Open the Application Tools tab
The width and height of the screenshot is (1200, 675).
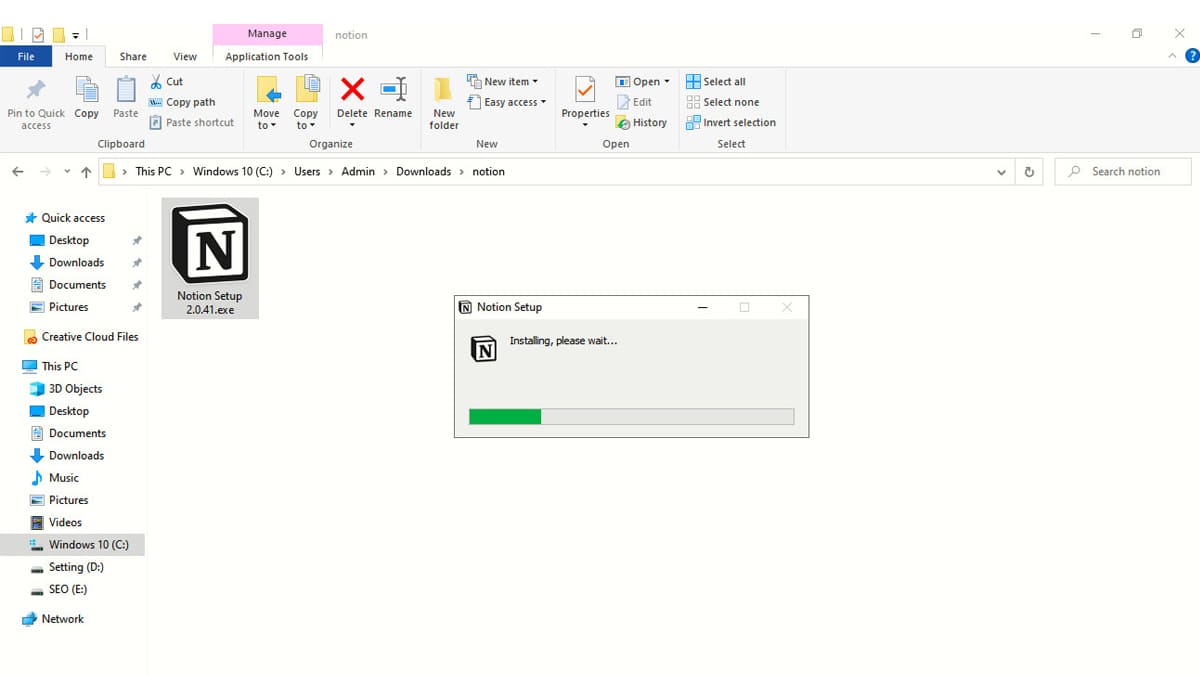(267, 56)
